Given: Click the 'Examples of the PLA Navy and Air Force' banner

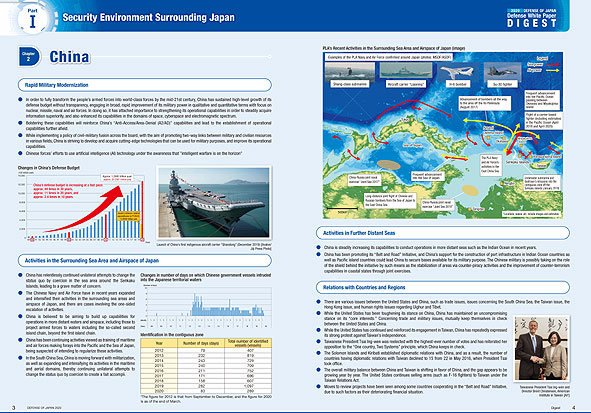Looking at the screenshot, I should click(389, 57).
